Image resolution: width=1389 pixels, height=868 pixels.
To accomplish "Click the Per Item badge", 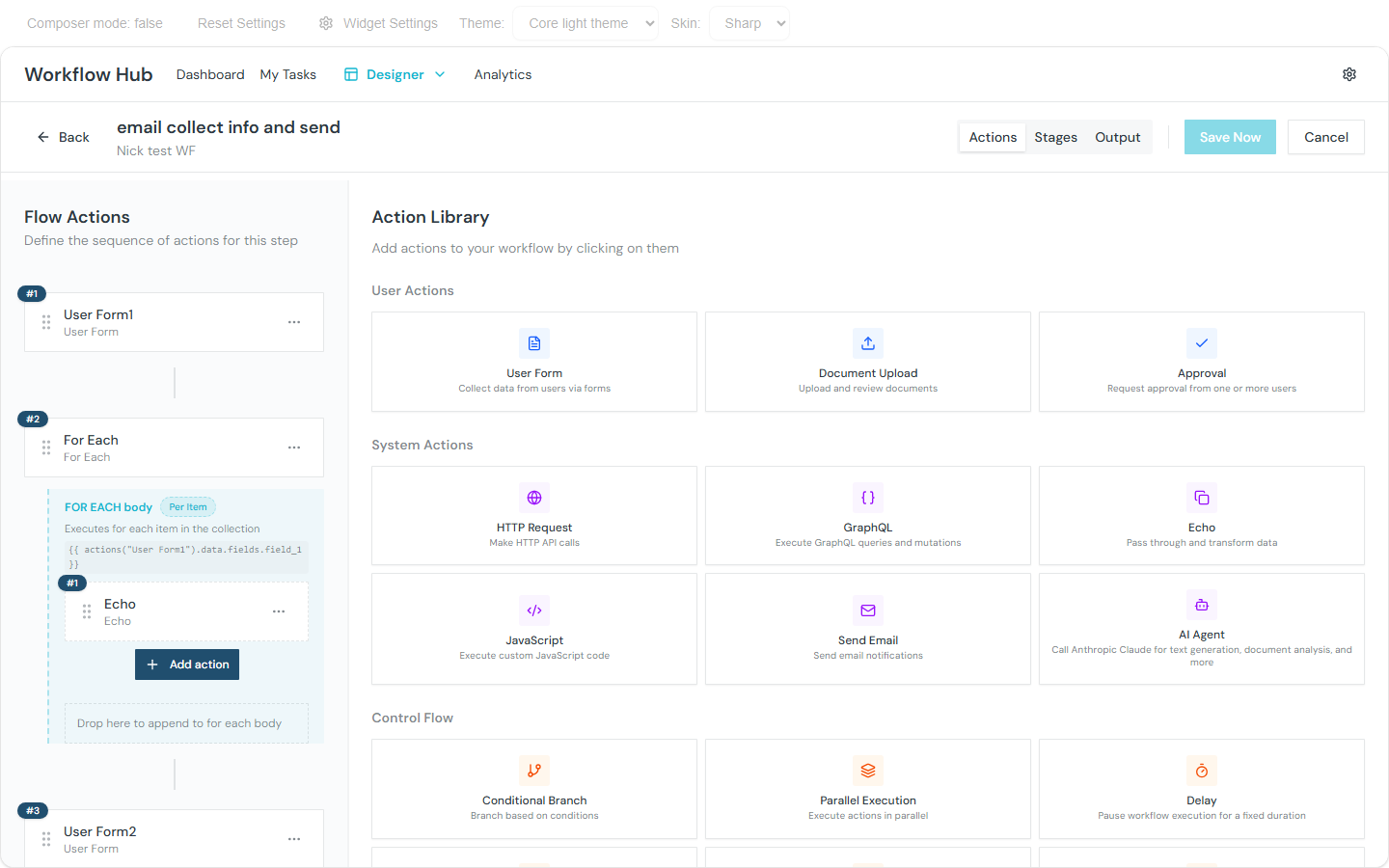I will point(188,507).
